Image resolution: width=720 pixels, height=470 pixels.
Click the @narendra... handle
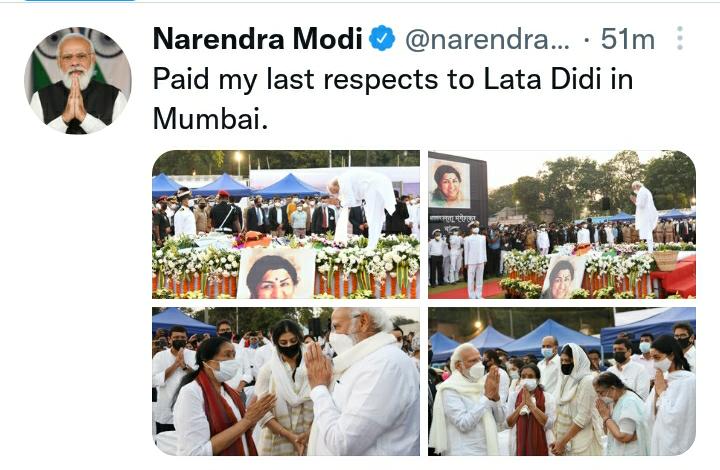click(x=487, y=39)
